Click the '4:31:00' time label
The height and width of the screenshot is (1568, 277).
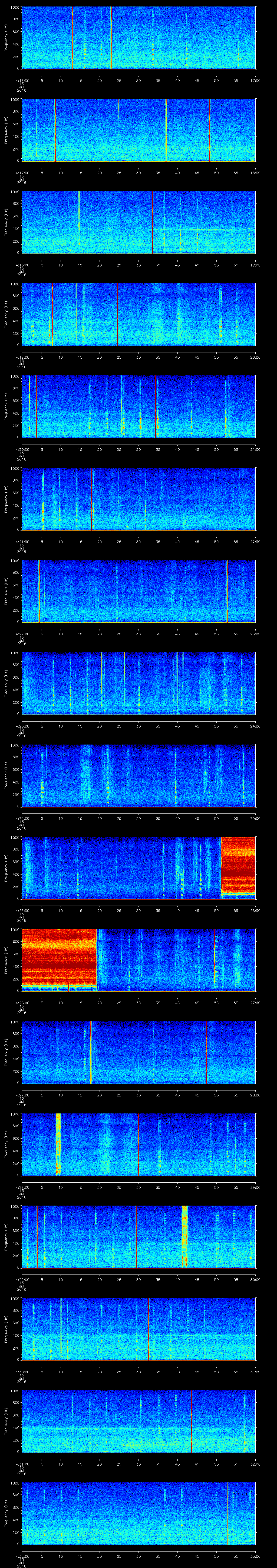click(22, 1464)
